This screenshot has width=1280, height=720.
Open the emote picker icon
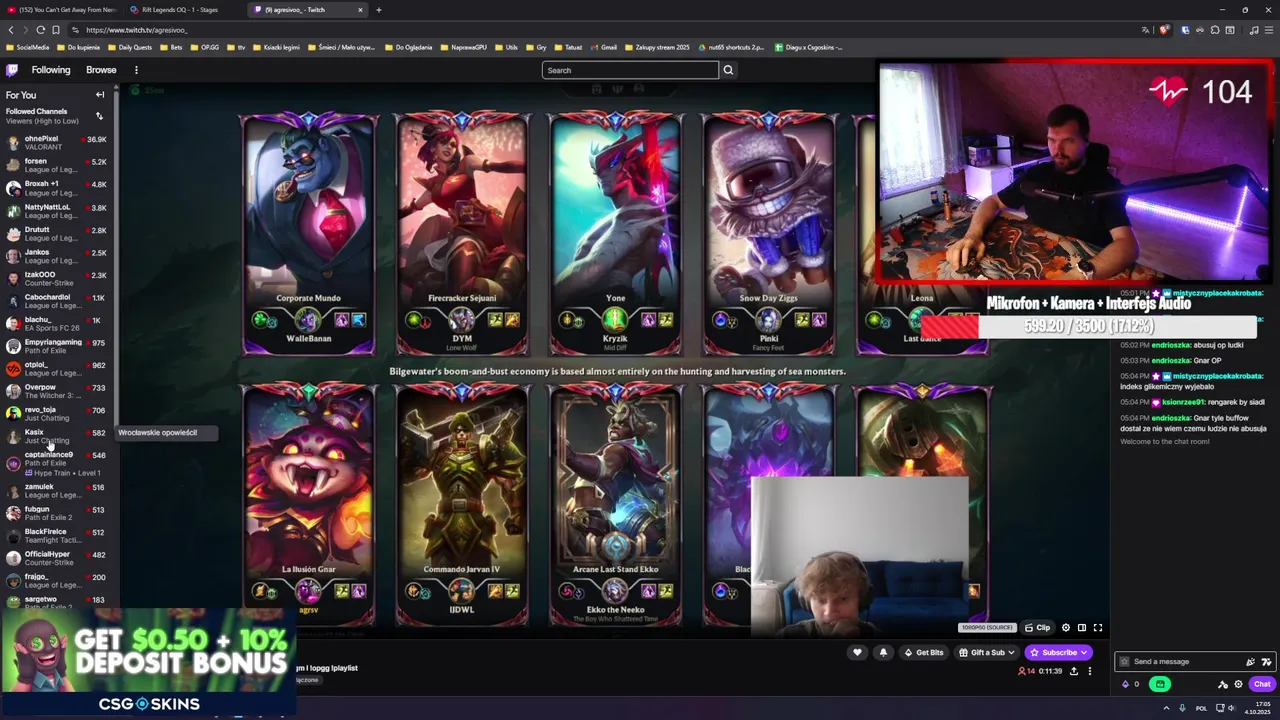pyautogui.click(x=1266, y=662)
